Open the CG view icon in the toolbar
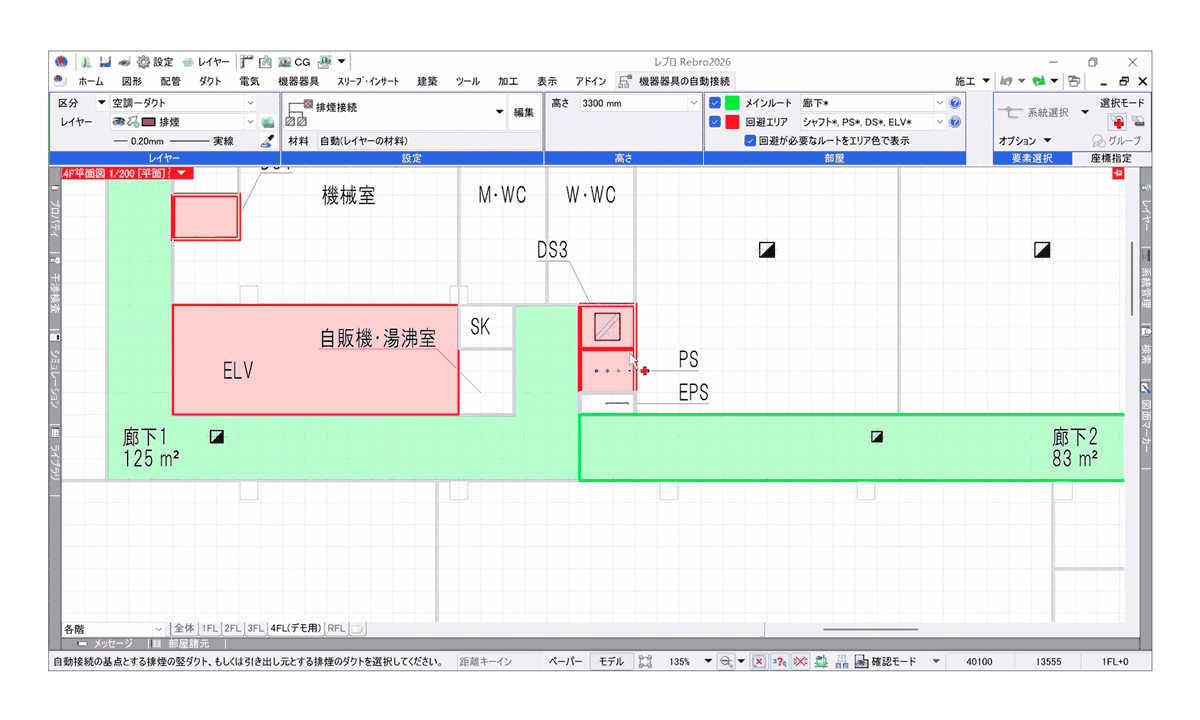The width and height of the screenshot is (1200, 720). (x=284, y=62)
